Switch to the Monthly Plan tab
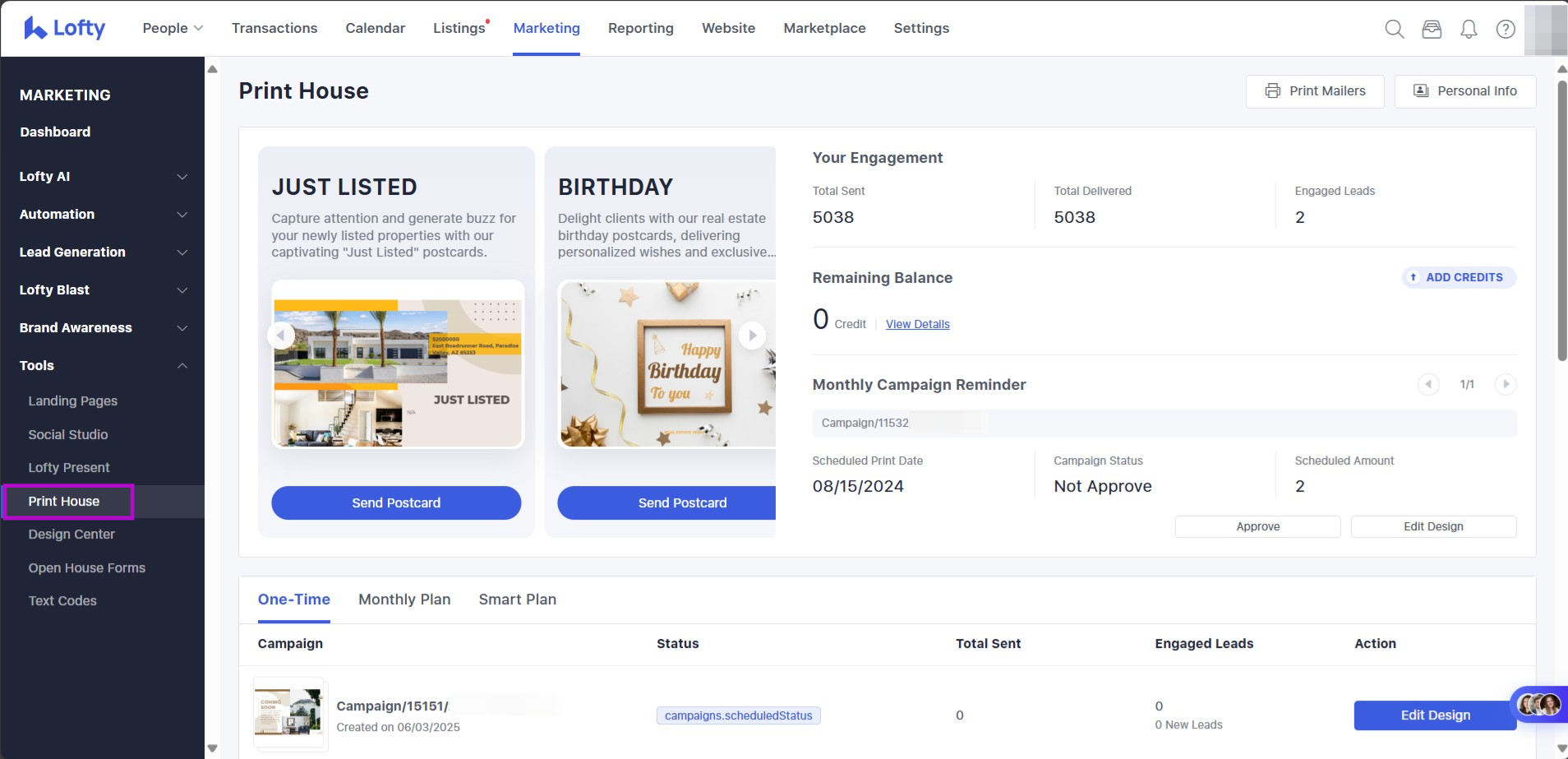This screenshot has width=1568, height=759. pos(404,599)
